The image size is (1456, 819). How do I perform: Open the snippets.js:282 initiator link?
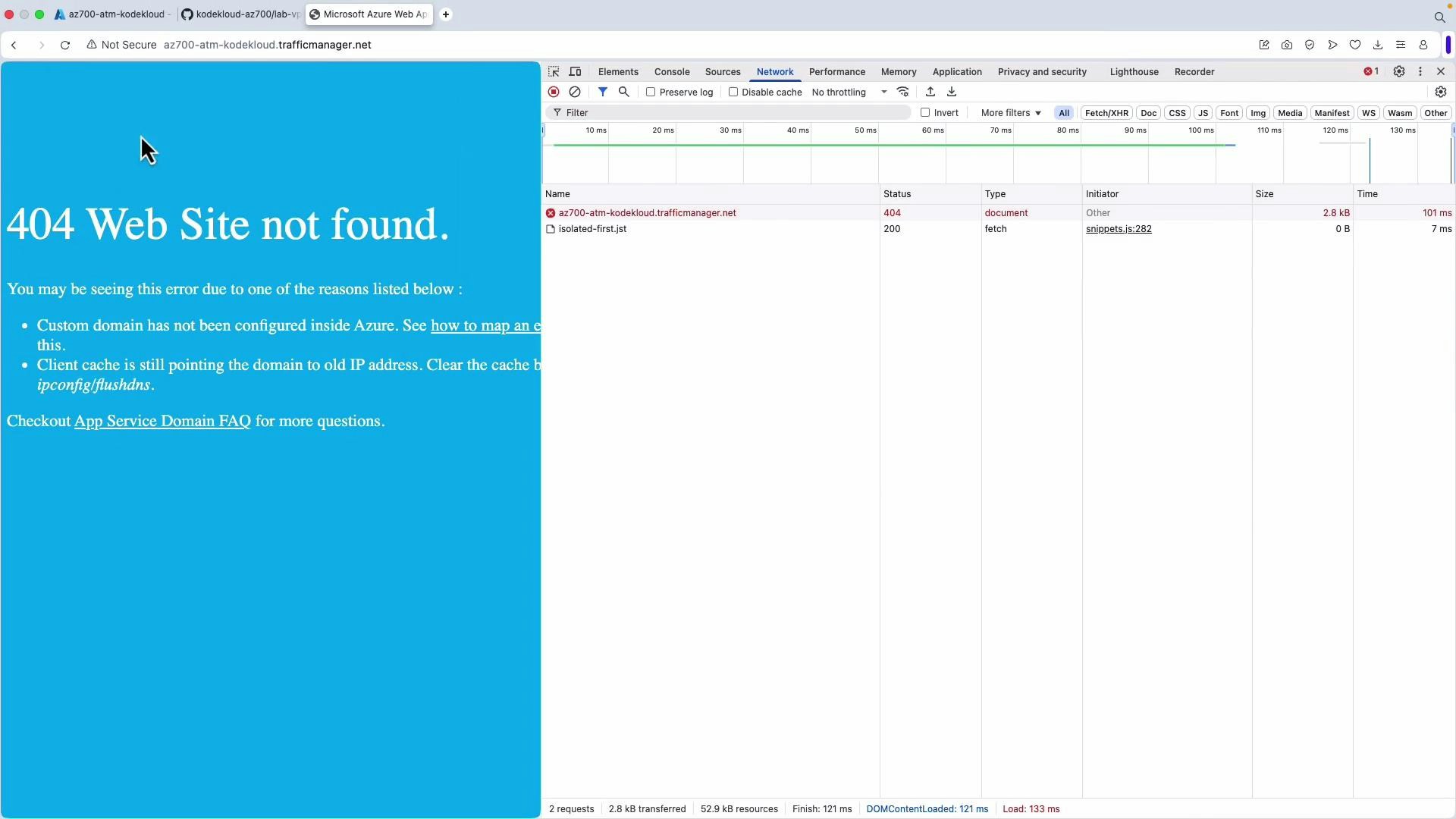point(1119,229)
